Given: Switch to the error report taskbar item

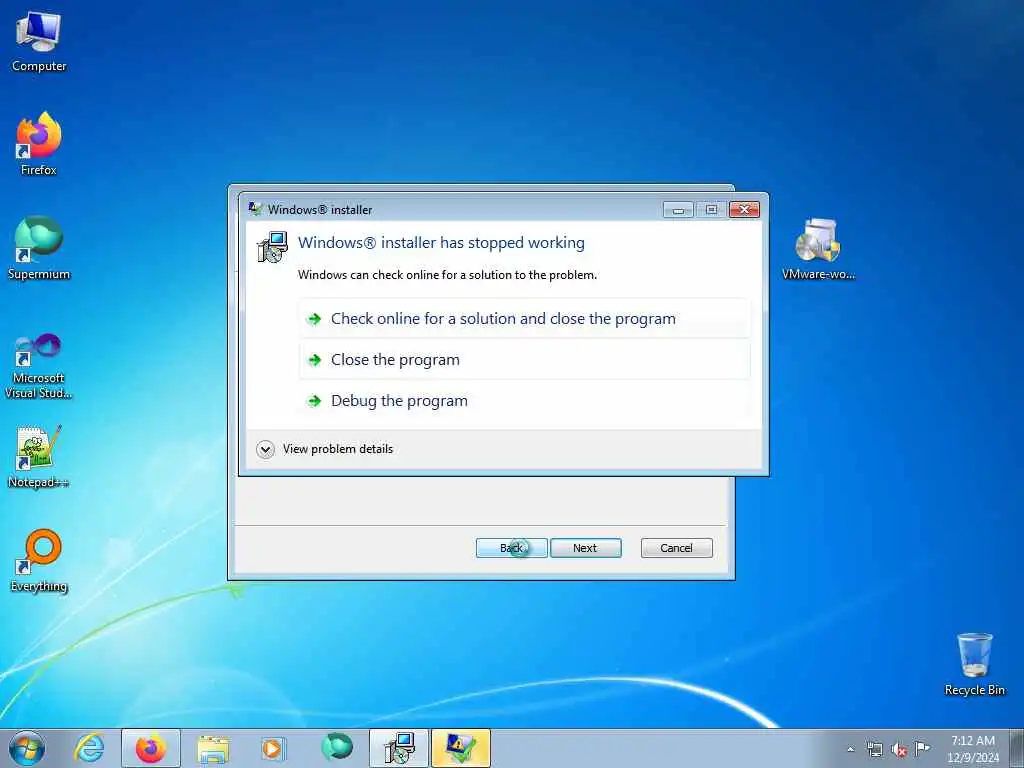Looking at the screenshot, I should (x=460, y=748).
